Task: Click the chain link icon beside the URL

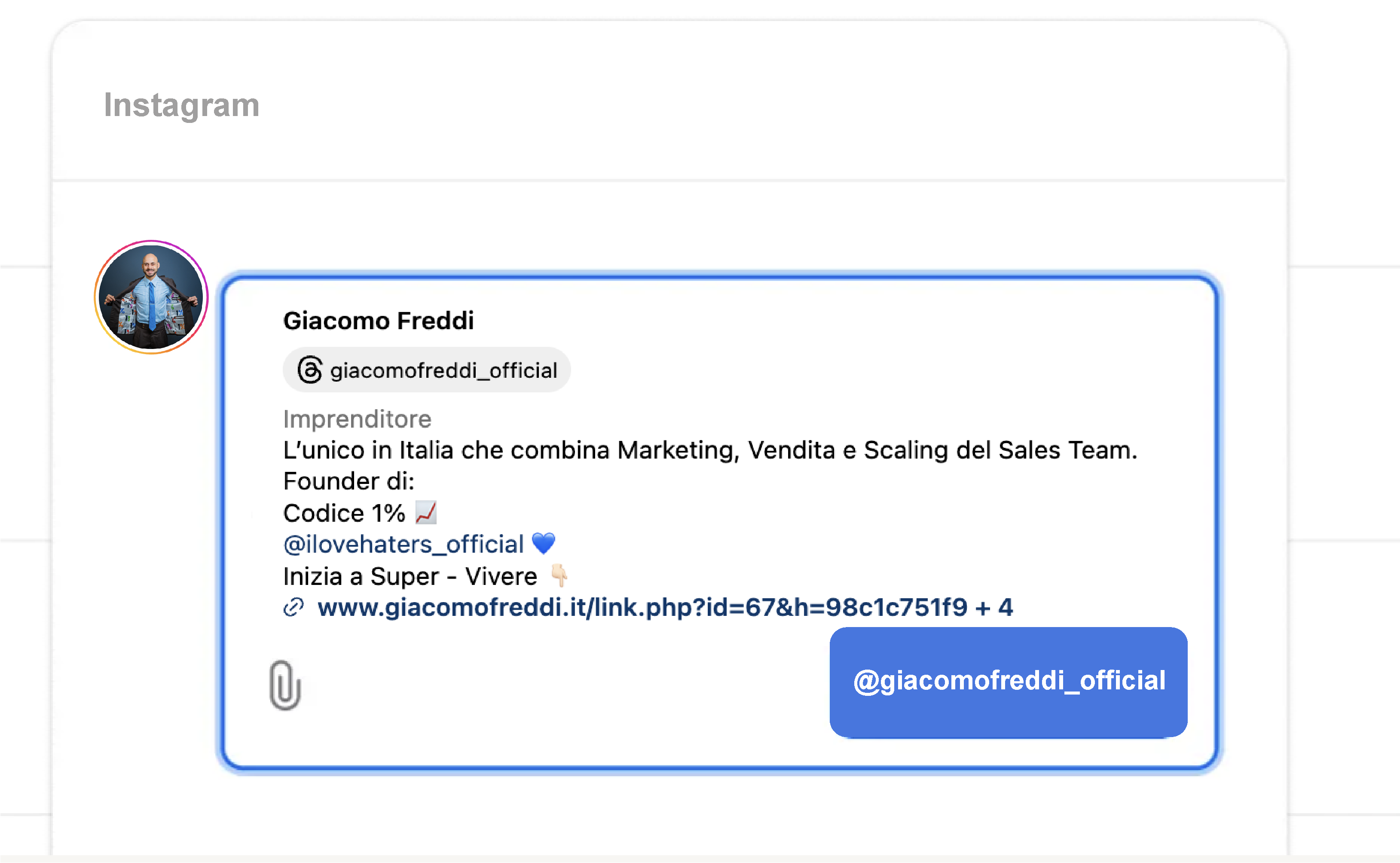Action: [x=293, y=607]
